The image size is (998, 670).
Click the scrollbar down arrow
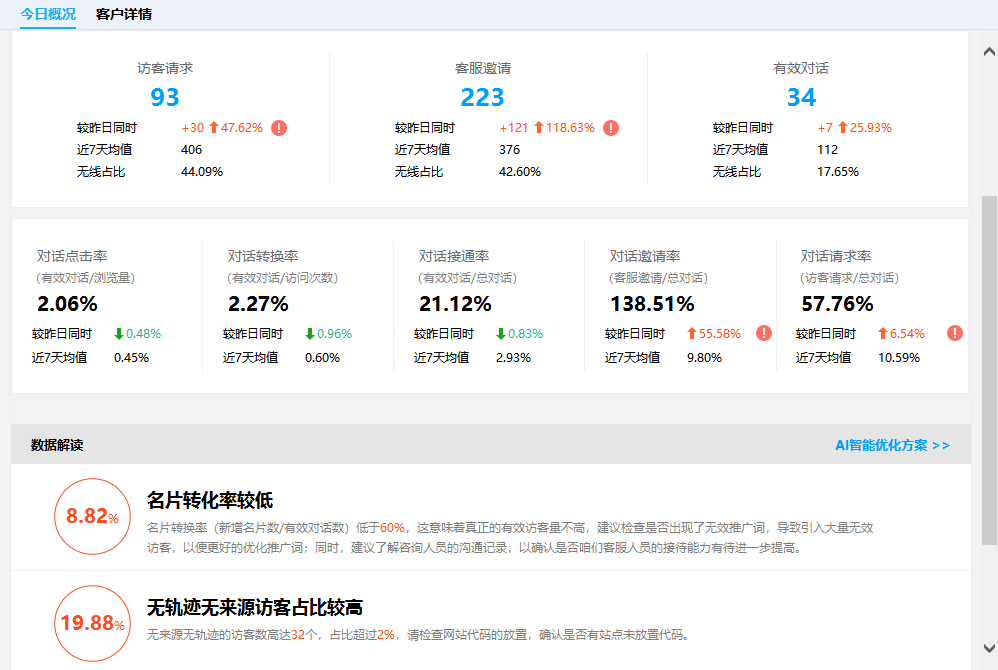pos(989,648)
